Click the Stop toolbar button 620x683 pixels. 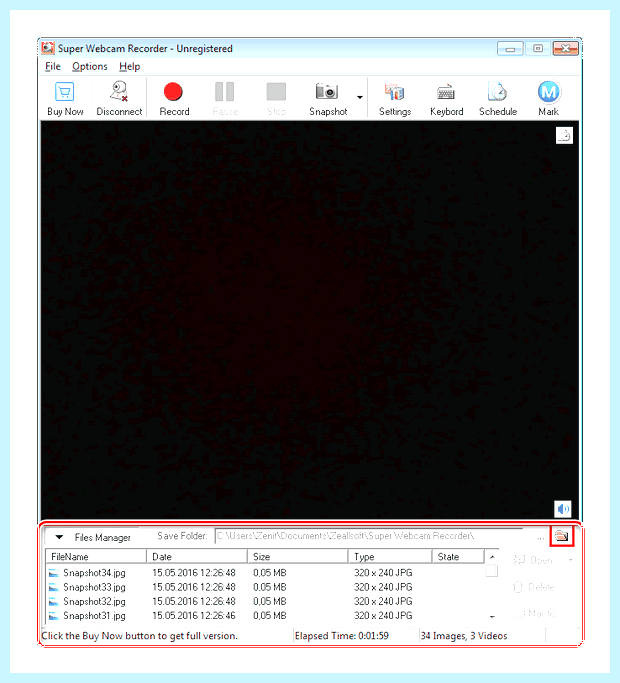(x=276, y=98)
